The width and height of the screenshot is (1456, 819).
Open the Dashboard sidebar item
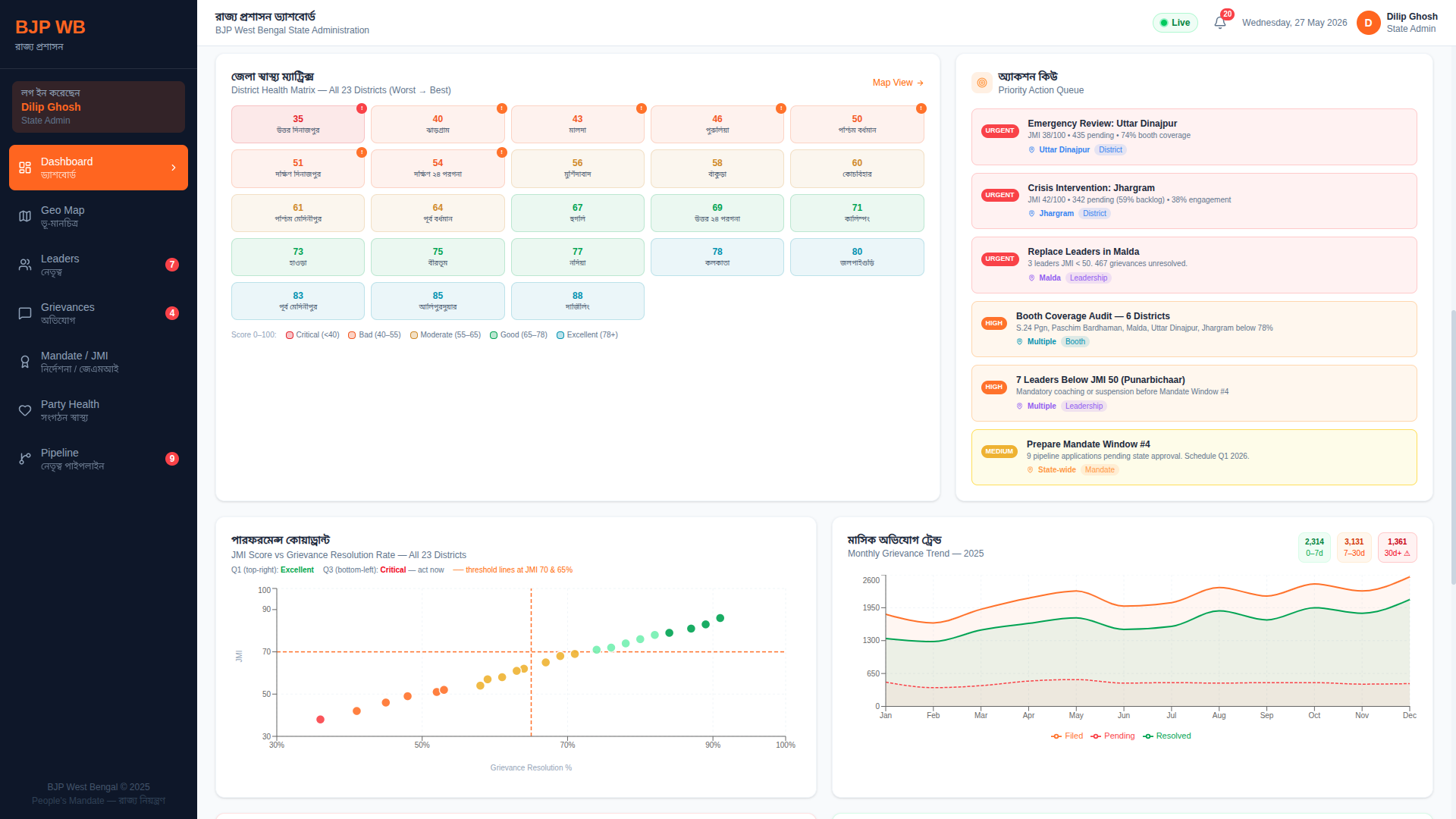pos(99,168)
